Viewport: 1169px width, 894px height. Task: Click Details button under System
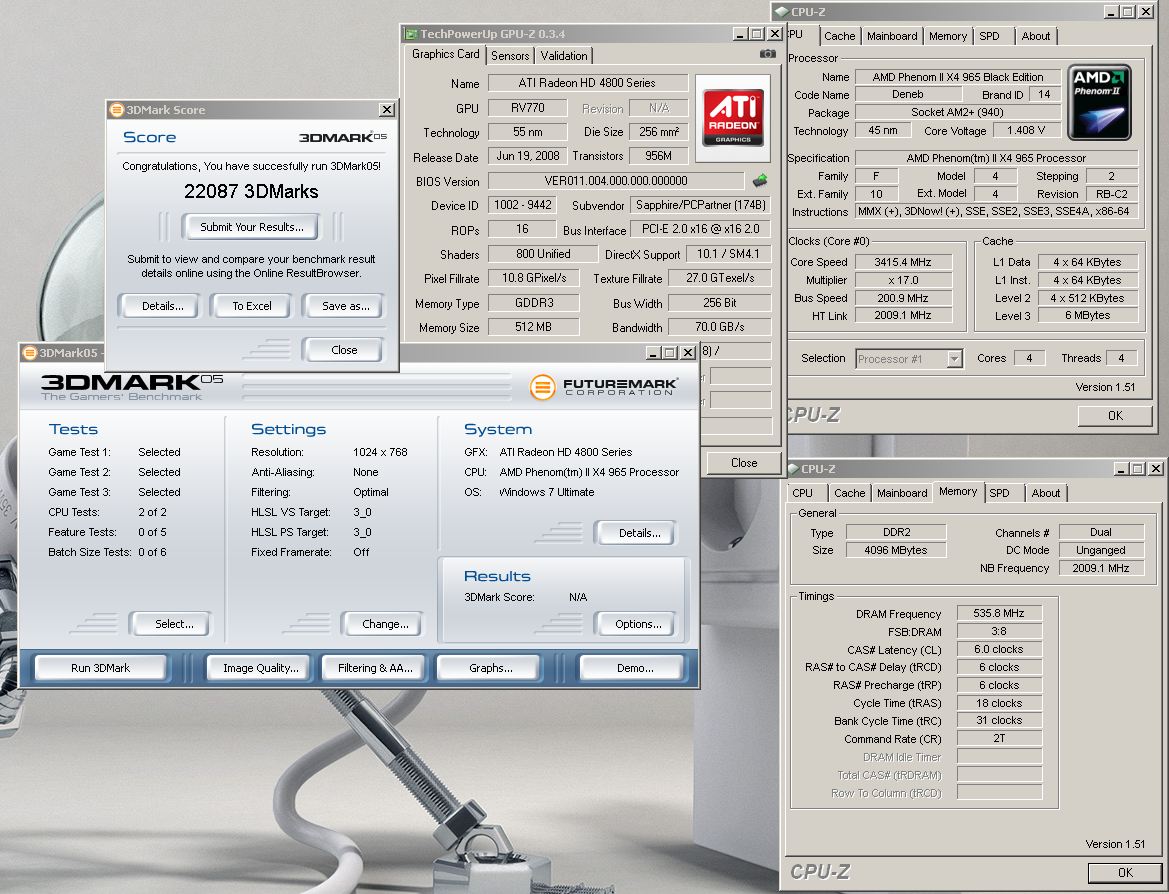pos(638,533)
